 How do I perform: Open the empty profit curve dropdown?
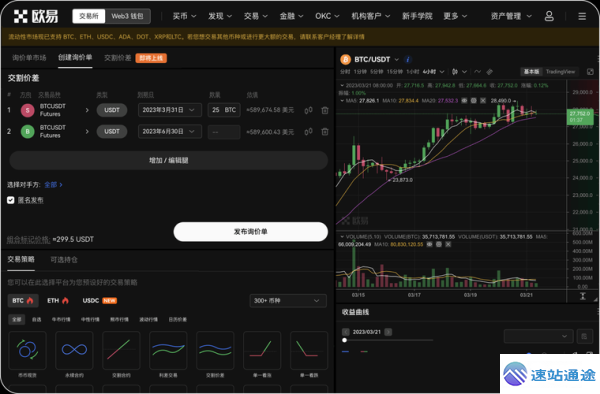[538, 336]
